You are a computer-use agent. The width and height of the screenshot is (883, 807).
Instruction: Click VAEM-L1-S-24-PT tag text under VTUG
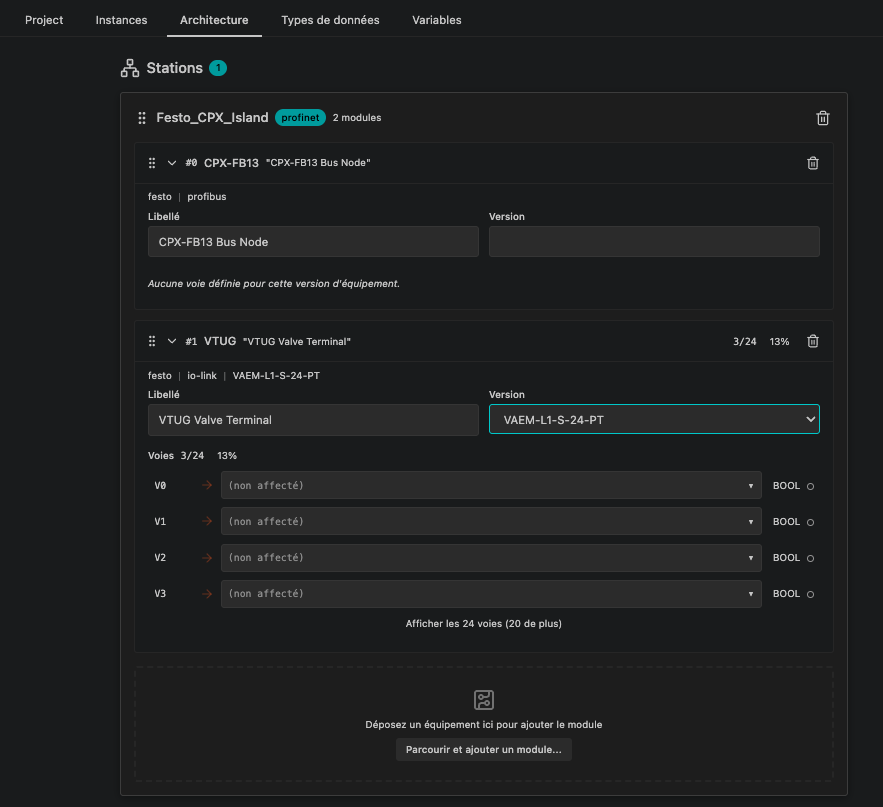[276, 376]
